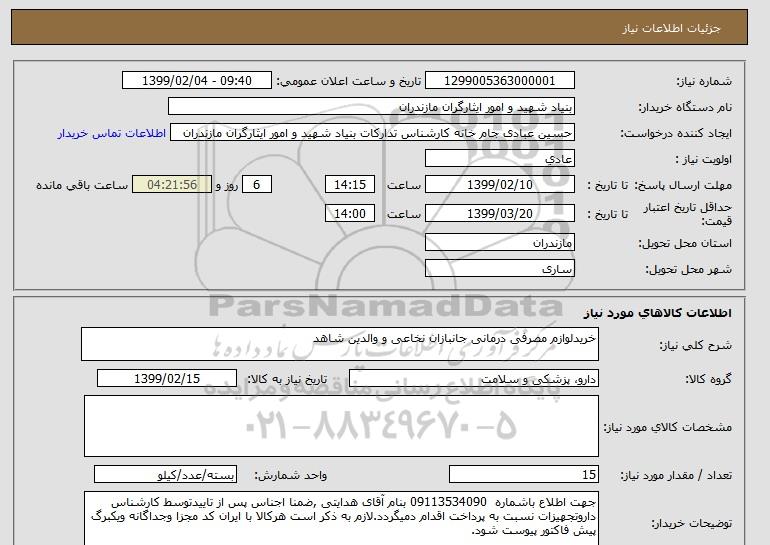770x545 pixels.
Task: Select the priority field عادی
Action: point(499,159)
